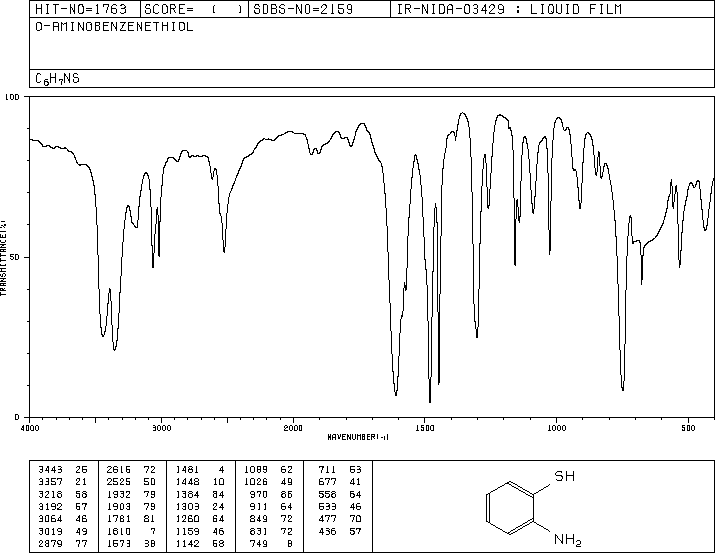Select peak table value 911
This screenshot has height=553, width=715.
[x=259, y=506]
